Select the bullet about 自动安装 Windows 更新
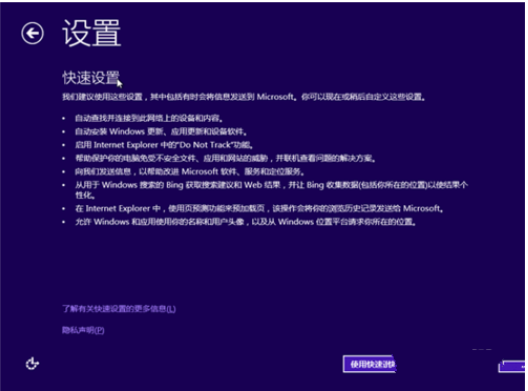Viewport: 528px width, 391px height. click(x=161, y=131)
